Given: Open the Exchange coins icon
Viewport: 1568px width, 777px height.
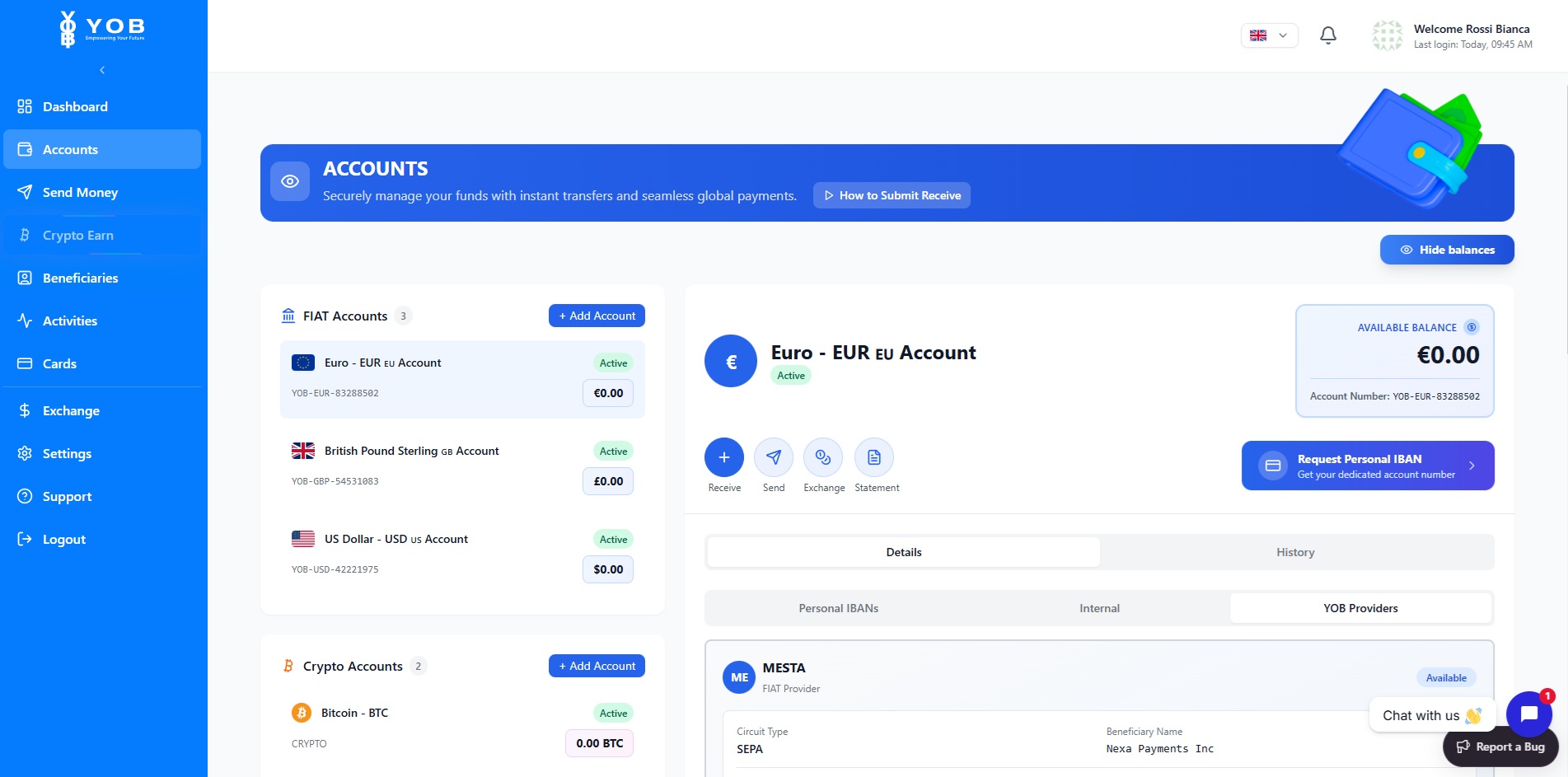Looking at the screenshot, I should [823, 457].
